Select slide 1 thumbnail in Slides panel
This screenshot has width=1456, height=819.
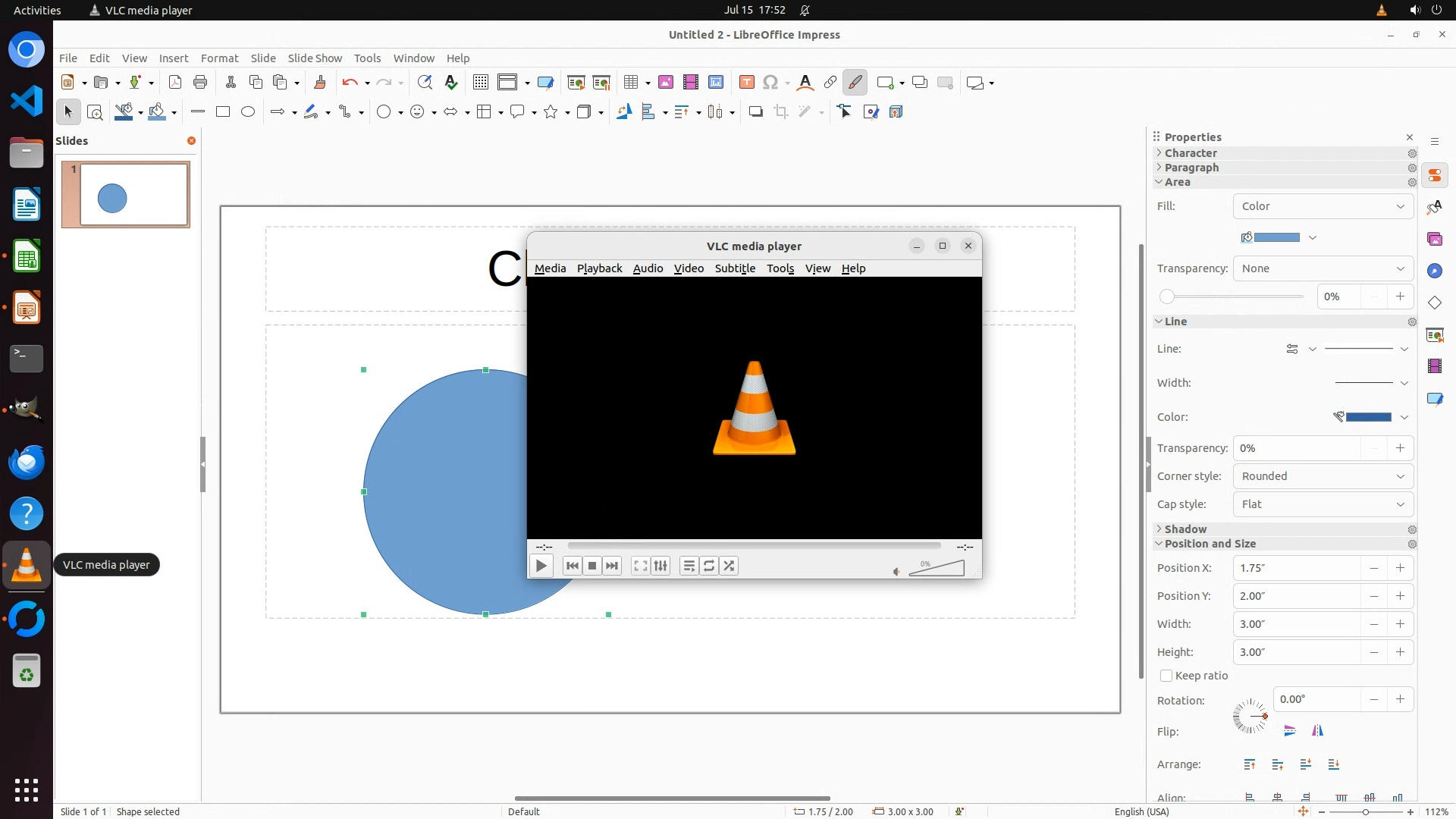click(x=126, y=195)
